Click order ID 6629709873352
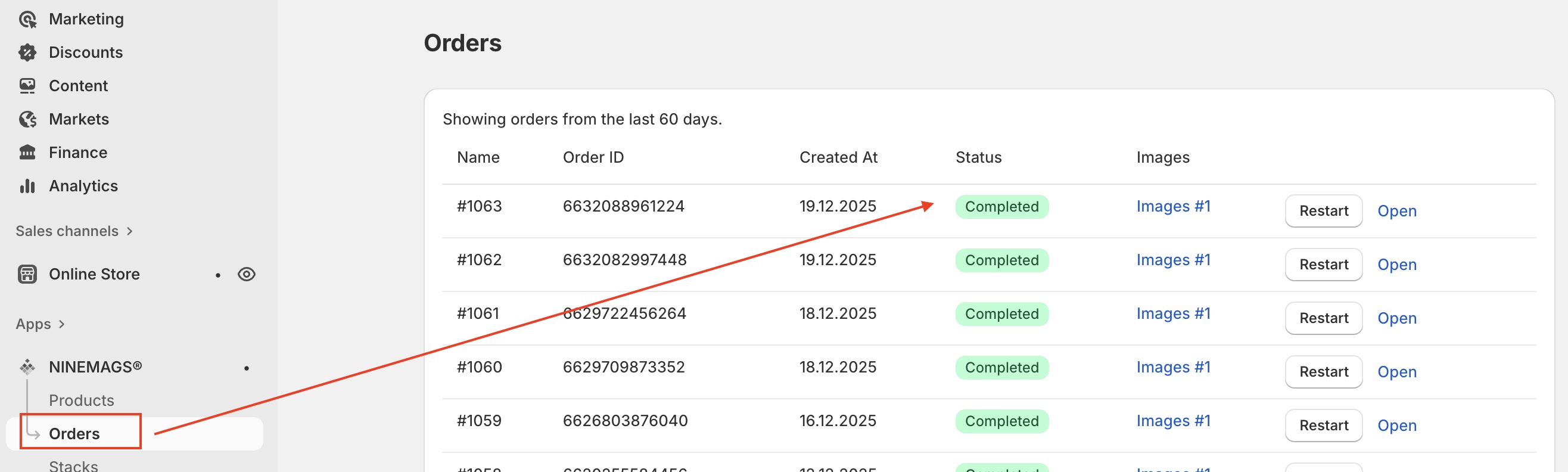Viewport: 1568px width, 472px height. pyautogui.click(x=624, y=367)
